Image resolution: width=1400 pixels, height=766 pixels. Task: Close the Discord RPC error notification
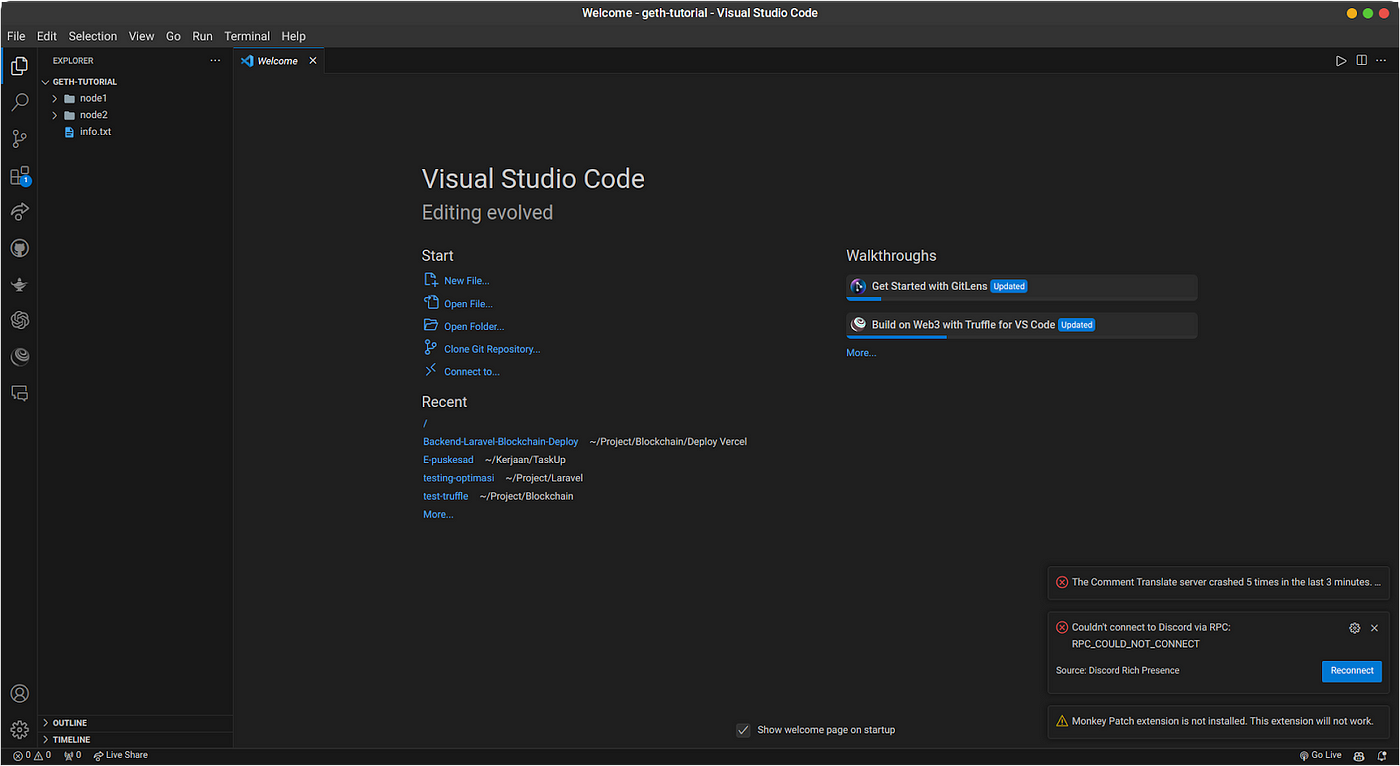click(x=1374, y=628)
